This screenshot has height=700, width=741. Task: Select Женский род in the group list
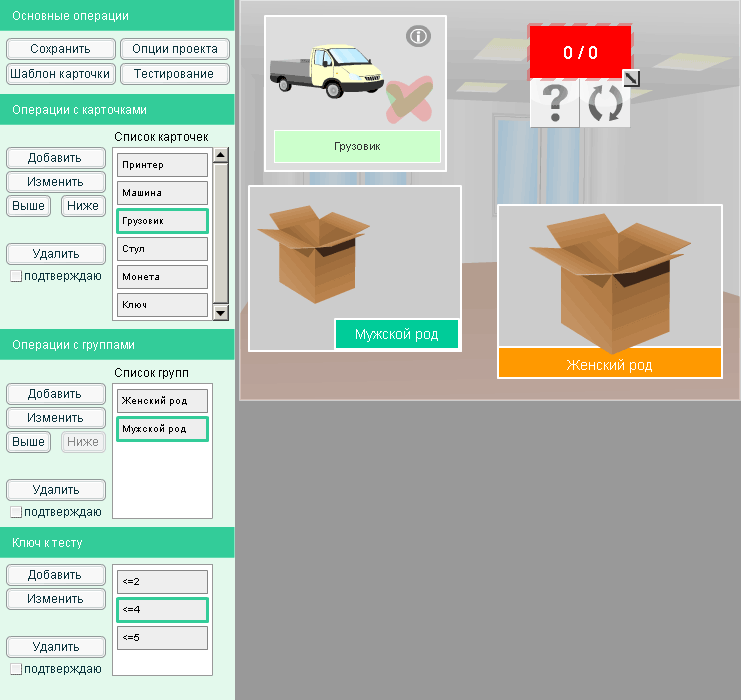point(162,401)
